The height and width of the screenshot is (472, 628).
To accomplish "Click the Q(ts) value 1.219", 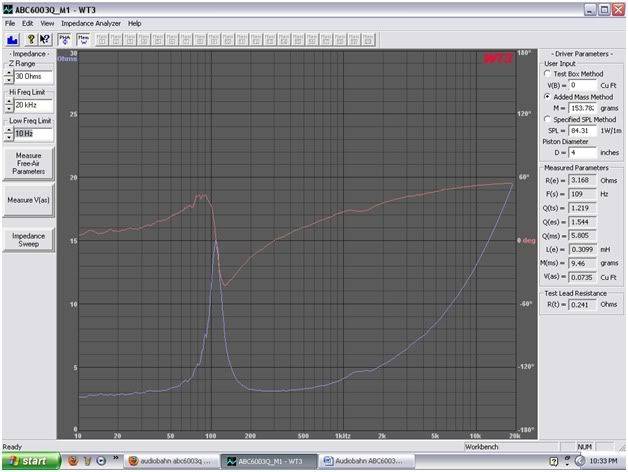I will 583,208.
